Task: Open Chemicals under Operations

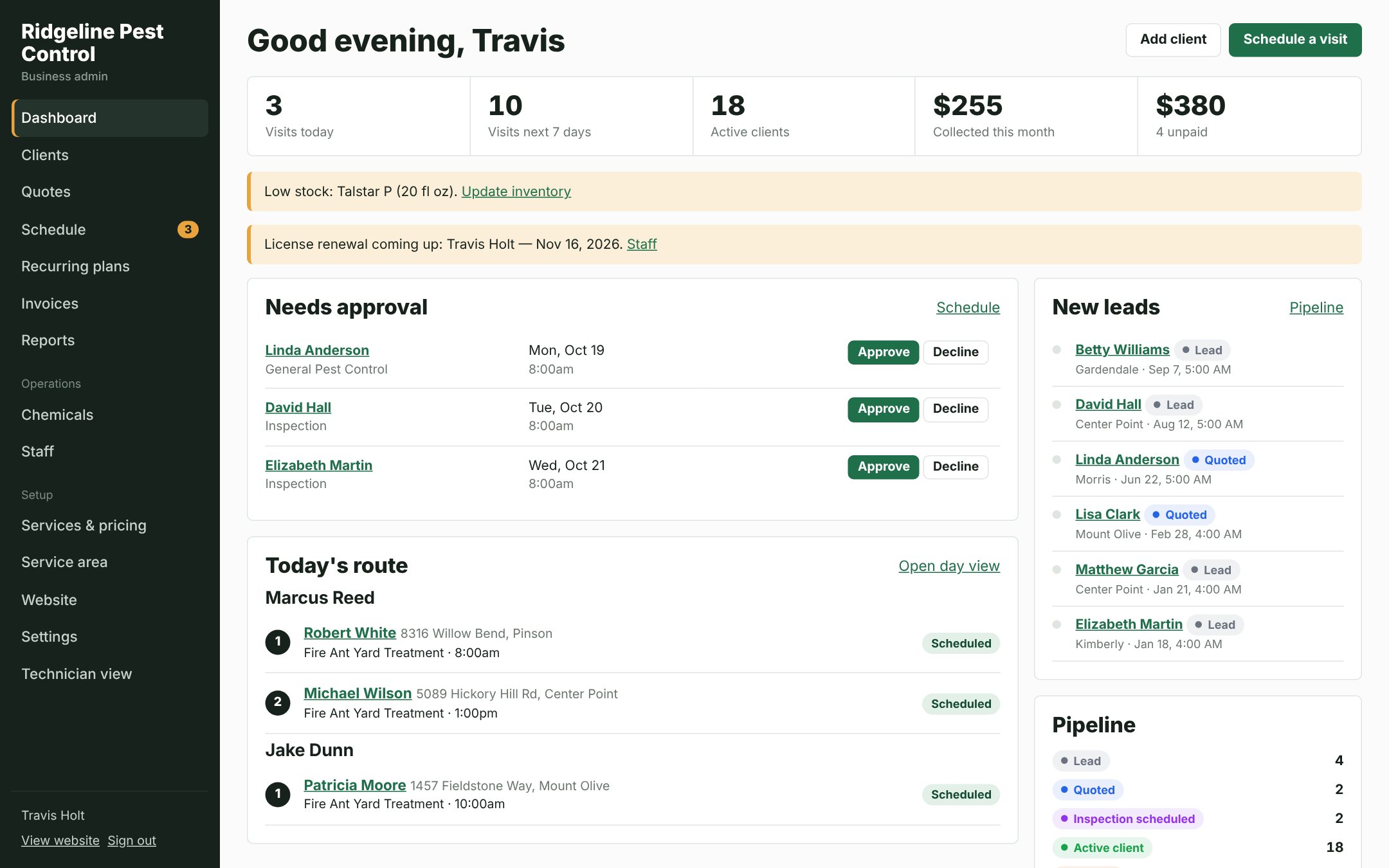Action: (110, 415)
